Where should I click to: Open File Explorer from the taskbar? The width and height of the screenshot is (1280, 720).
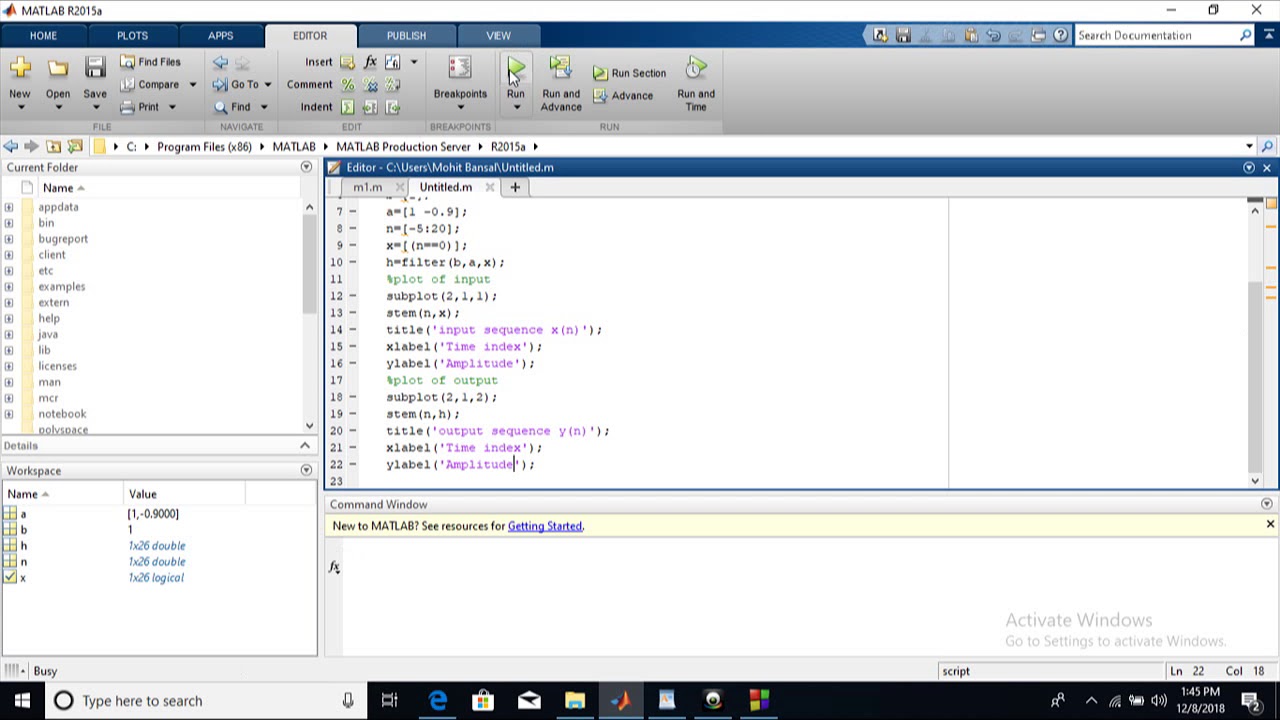click(575, 701)
